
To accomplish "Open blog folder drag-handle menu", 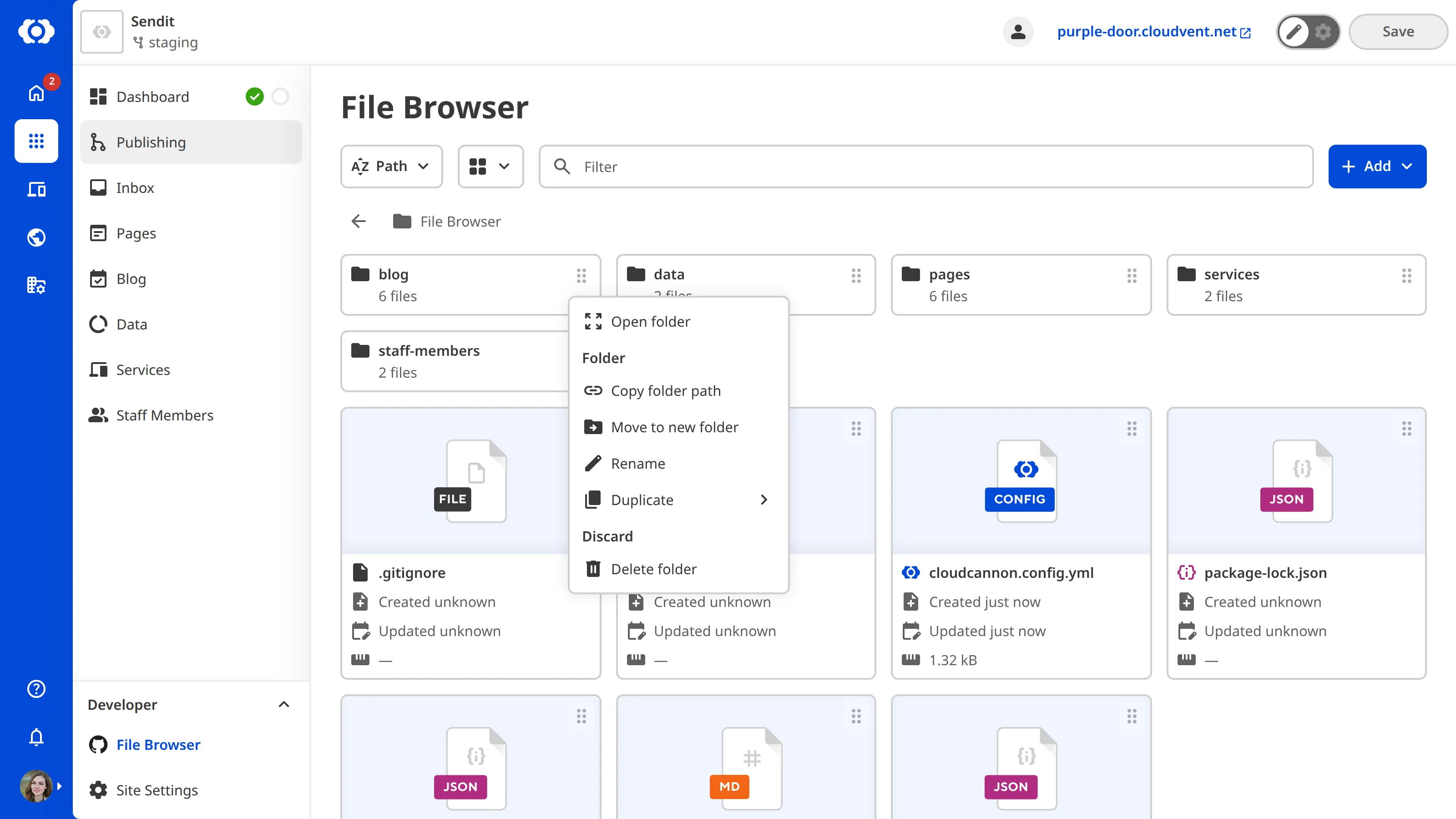I will click(581, 276).
